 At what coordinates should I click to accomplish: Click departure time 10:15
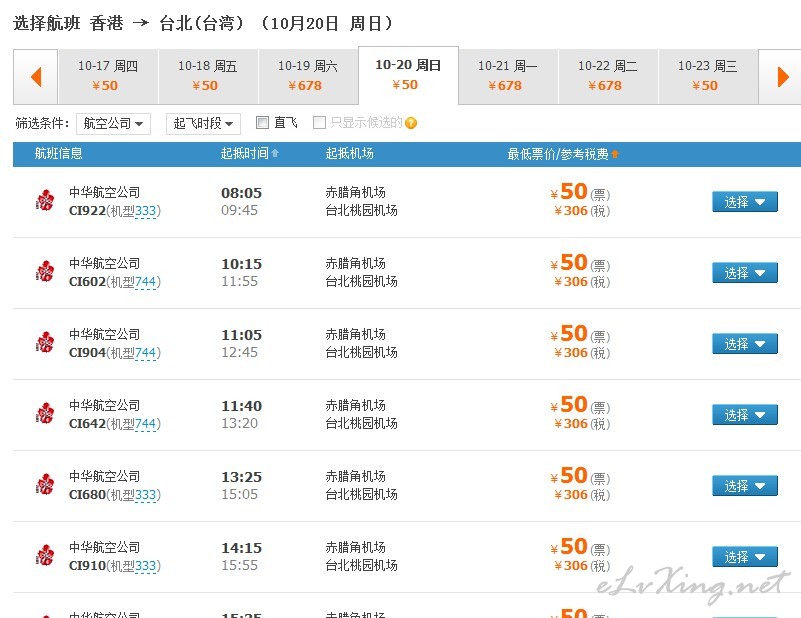[x=241, y=264]
